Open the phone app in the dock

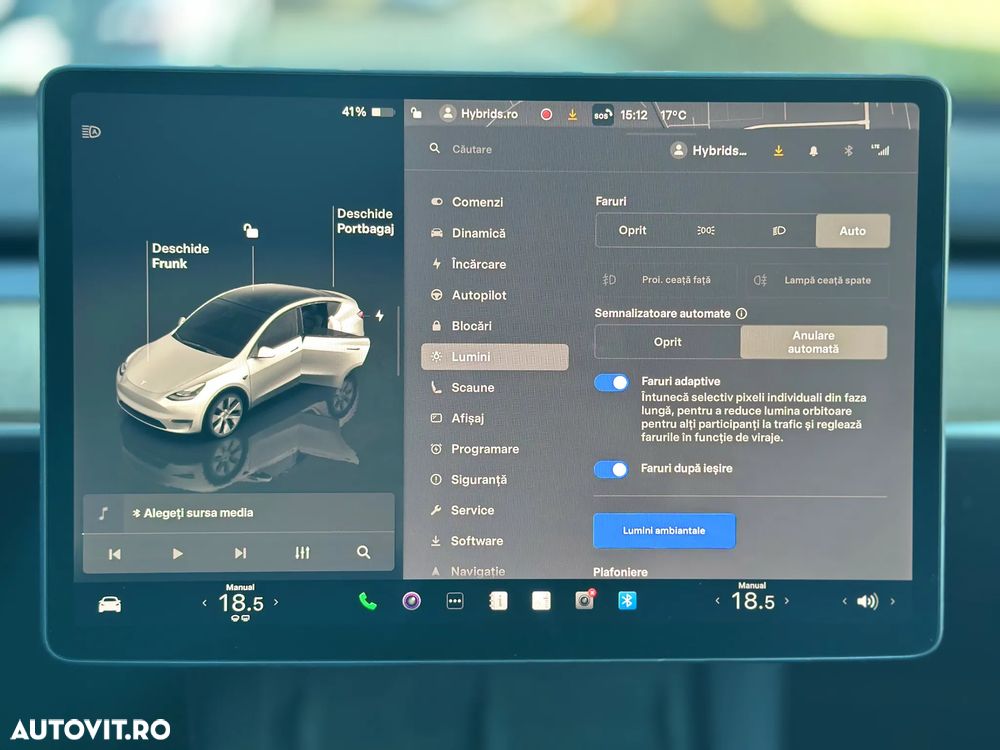(367, 601)
